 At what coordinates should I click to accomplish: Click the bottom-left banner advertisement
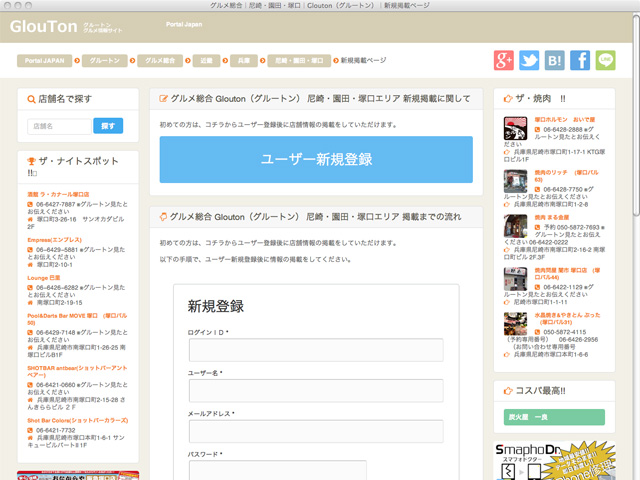coord(78,475)
